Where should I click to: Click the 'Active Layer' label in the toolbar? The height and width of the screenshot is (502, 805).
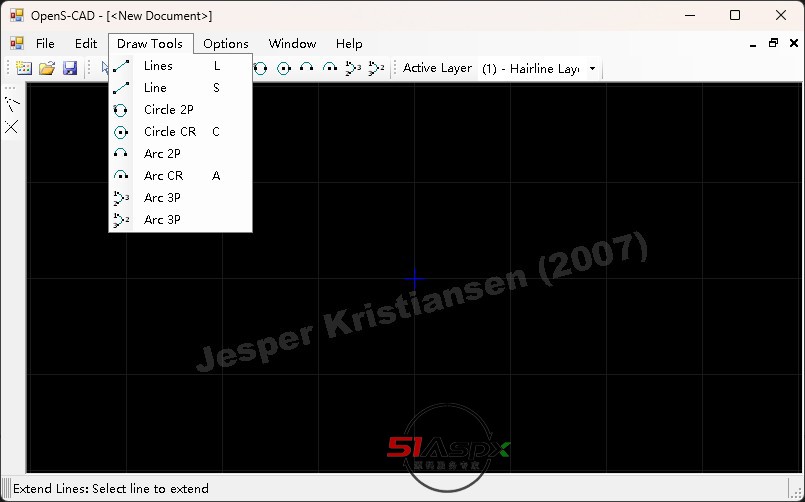[437, 68]
